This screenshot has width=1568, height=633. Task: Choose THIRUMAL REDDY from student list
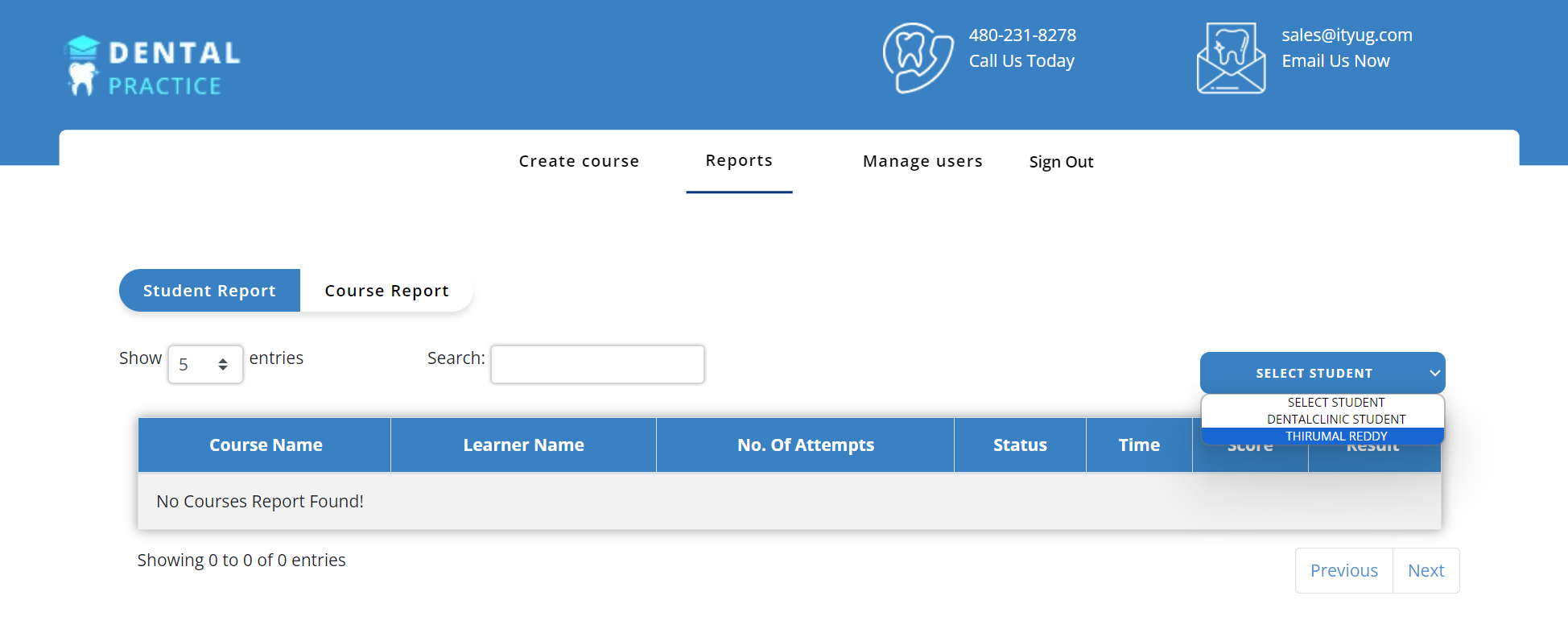tap(1335, 436)
